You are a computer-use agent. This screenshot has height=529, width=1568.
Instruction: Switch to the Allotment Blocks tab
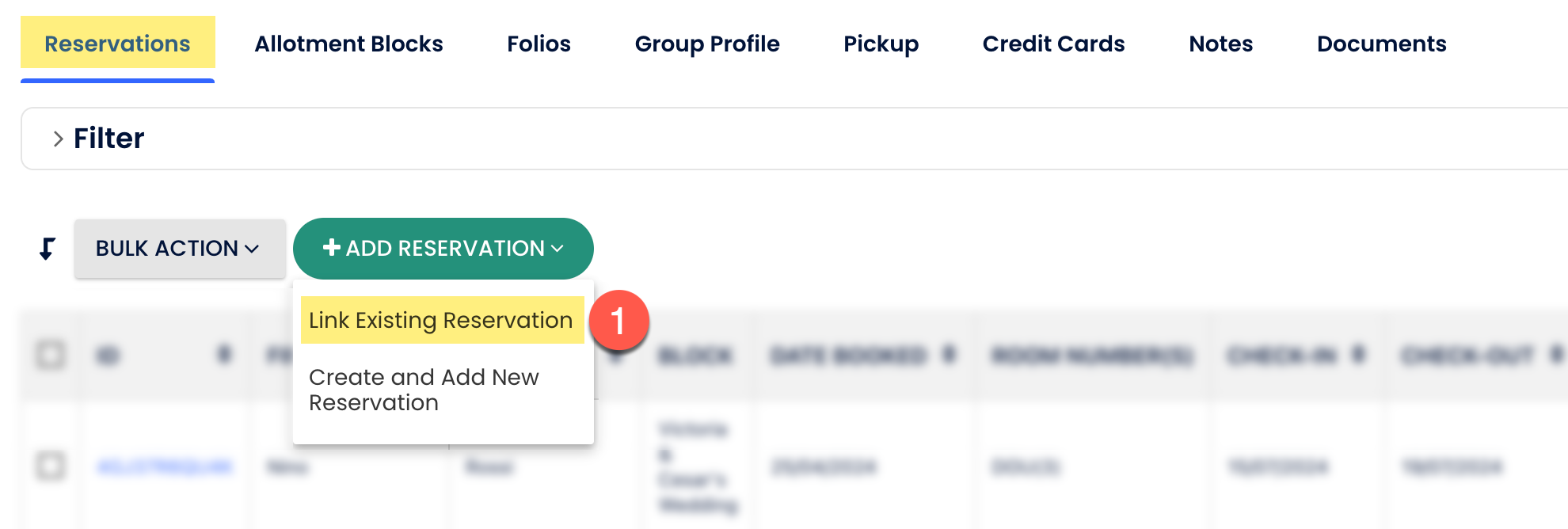(x=348, y=44)
